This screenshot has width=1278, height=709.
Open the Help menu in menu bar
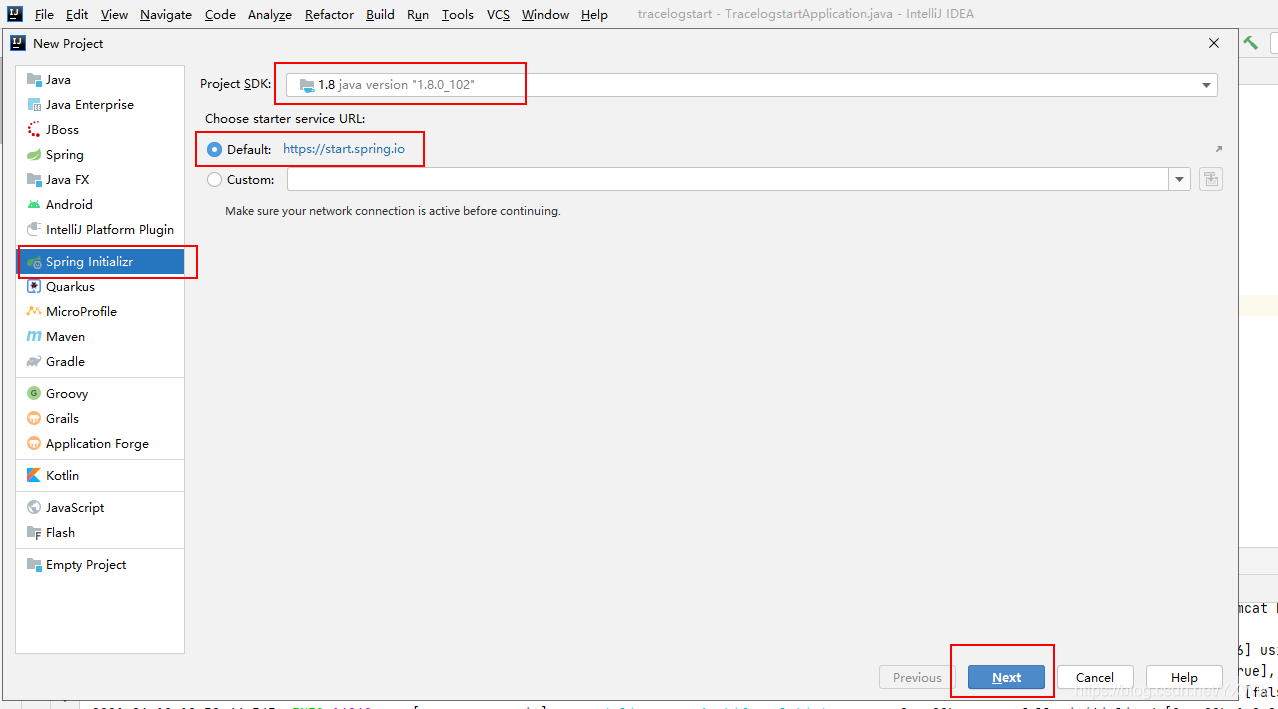click(594, 15)
